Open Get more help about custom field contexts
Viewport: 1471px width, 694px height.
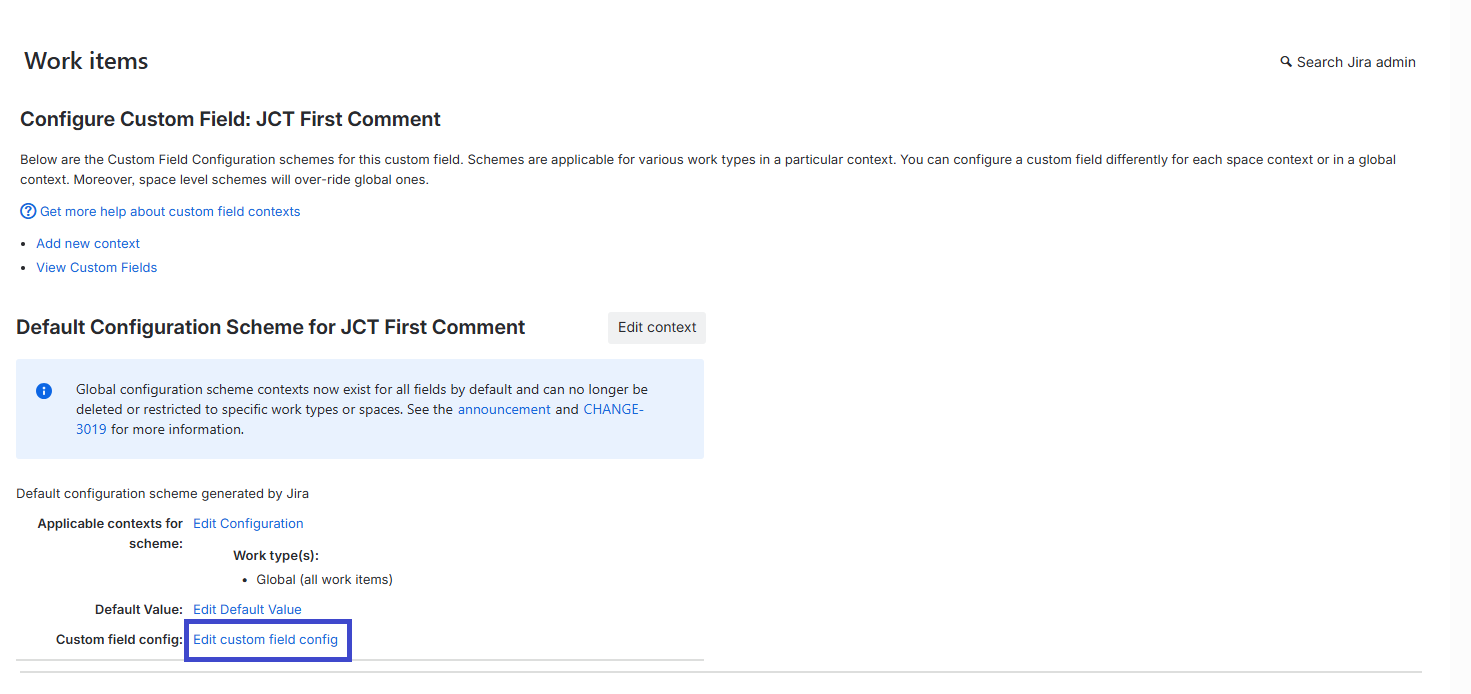[170, 211]
